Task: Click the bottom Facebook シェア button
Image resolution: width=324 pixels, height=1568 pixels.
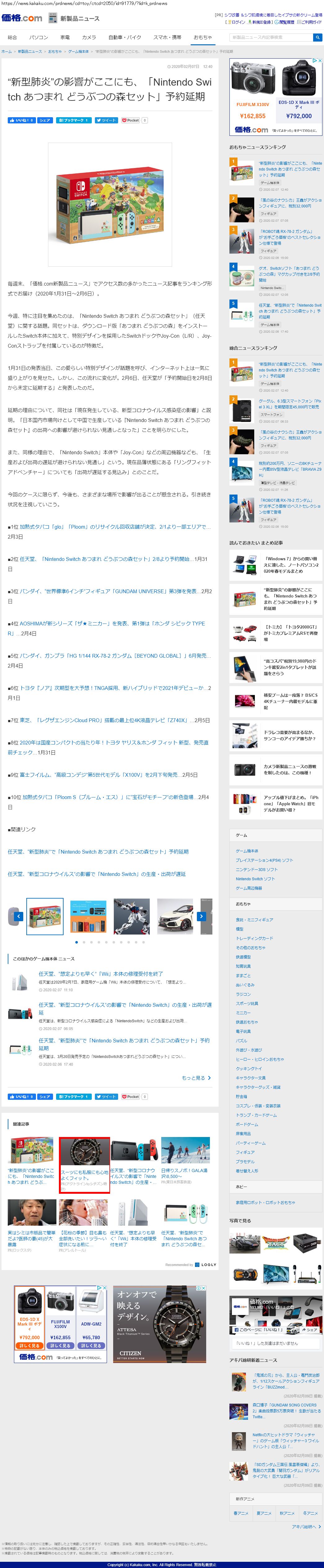Action: [x=44, y=1096]
